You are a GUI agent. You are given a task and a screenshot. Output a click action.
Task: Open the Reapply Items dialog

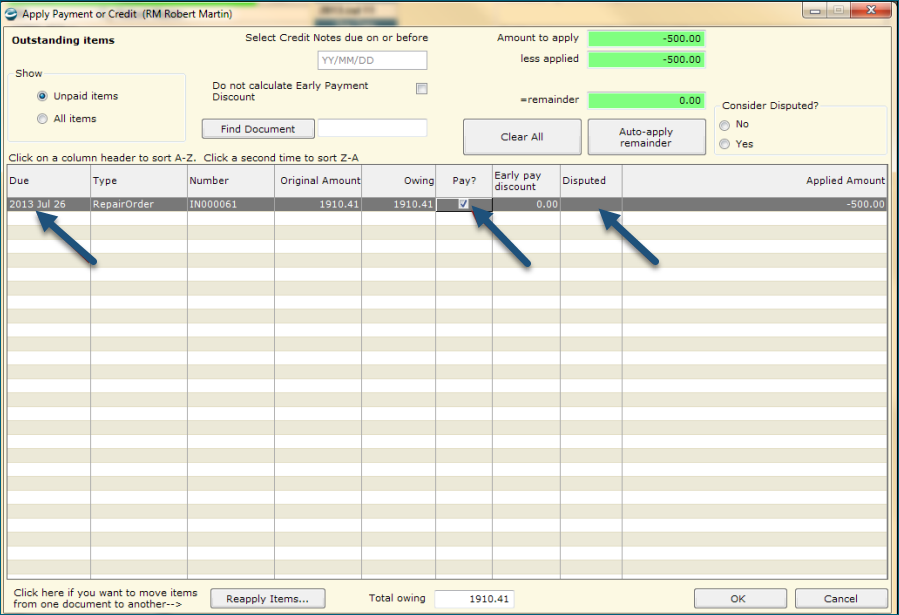coord(268,598)
